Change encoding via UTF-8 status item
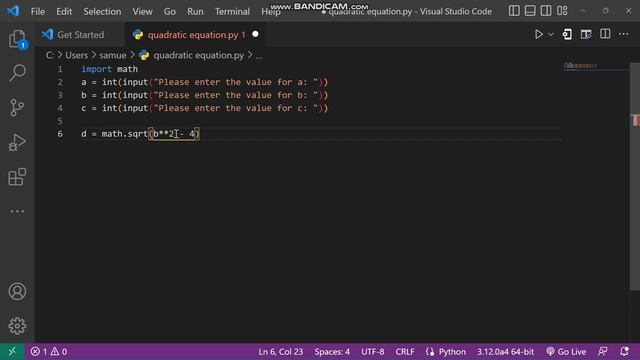640x360 pixels. coord(372,351)
